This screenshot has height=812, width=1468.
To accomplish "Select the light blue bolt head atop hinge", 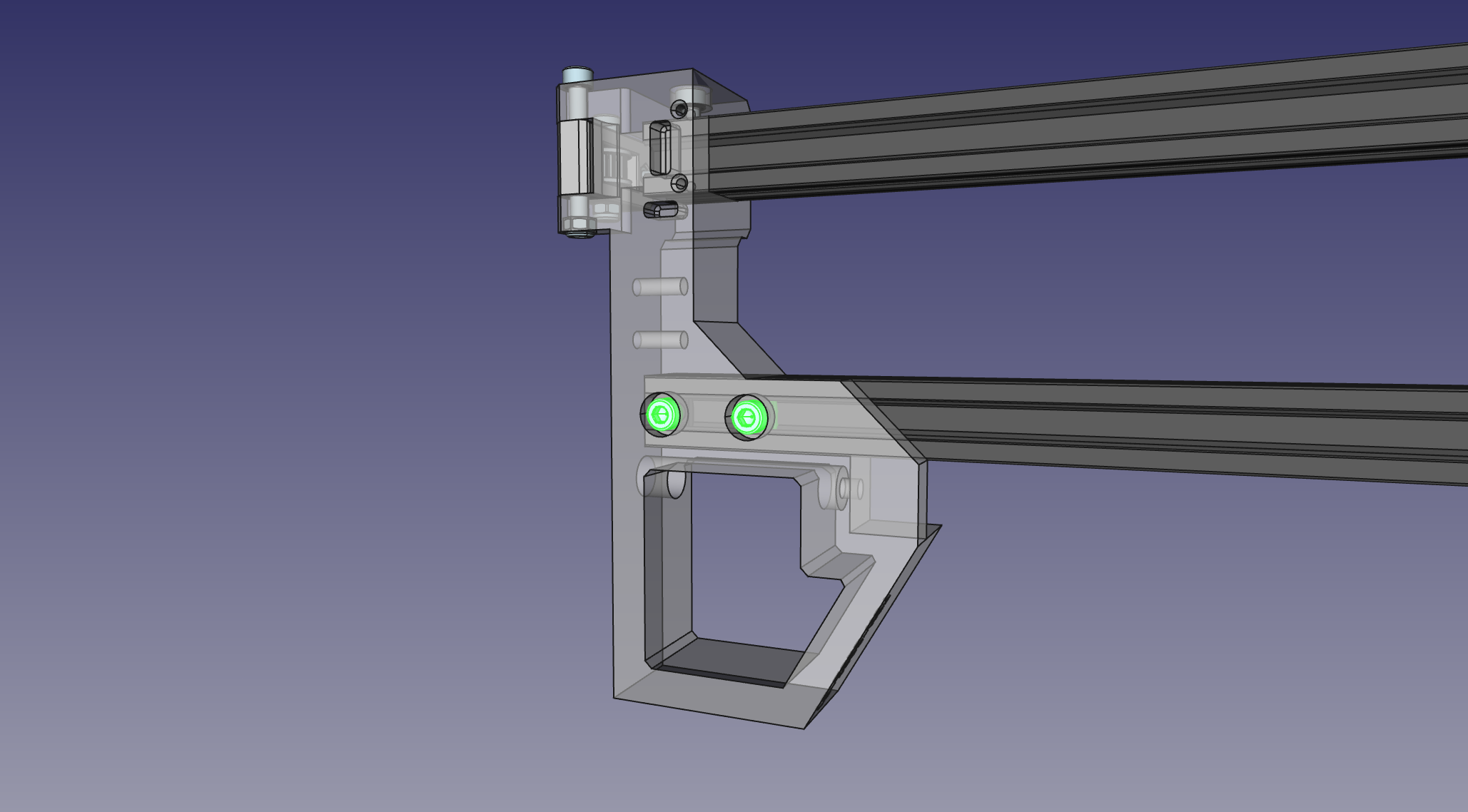I will tap(577, 74).
